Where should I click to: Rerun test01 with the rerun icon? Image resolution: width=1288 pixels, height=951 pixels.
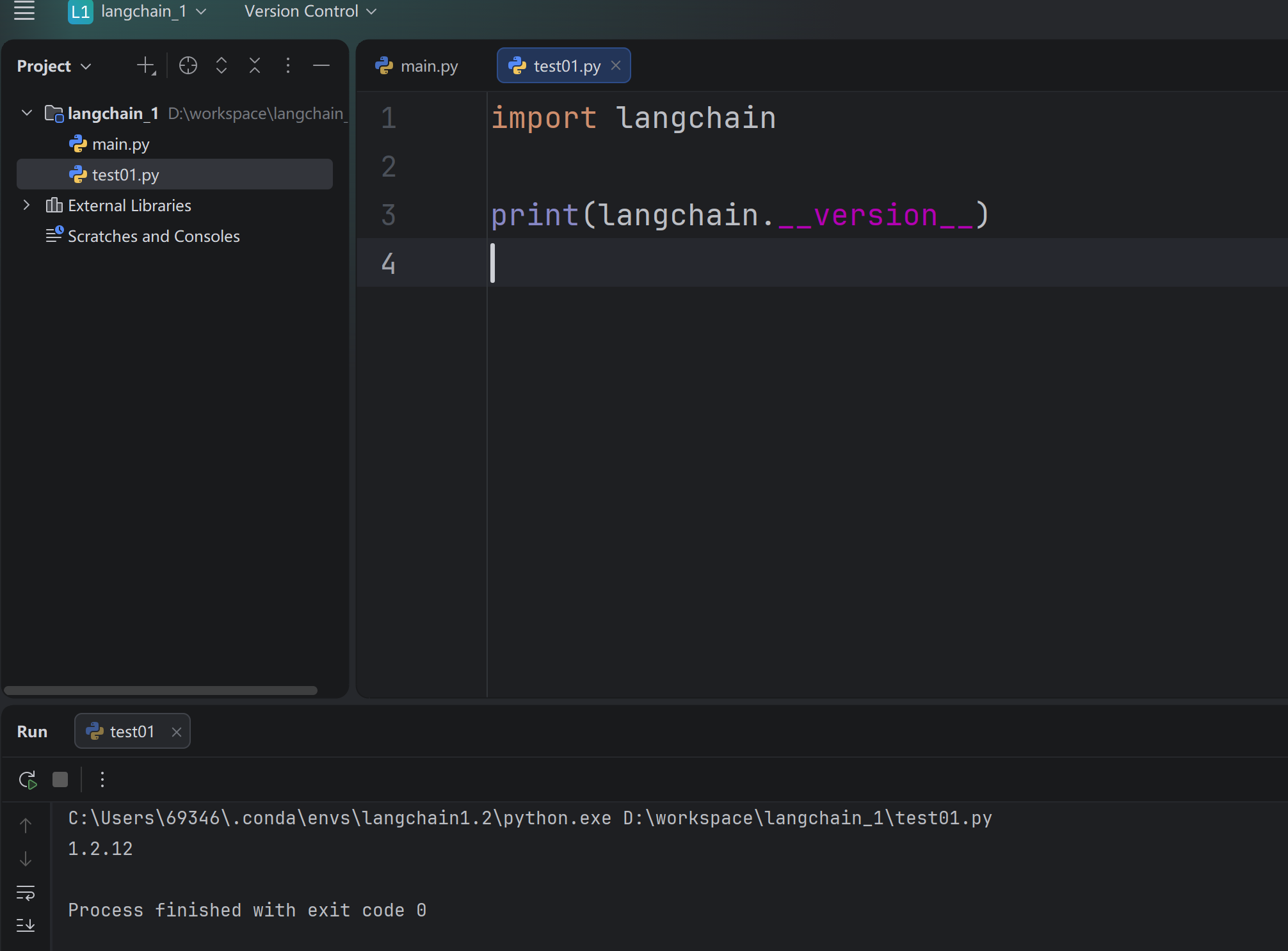[28, 779]
